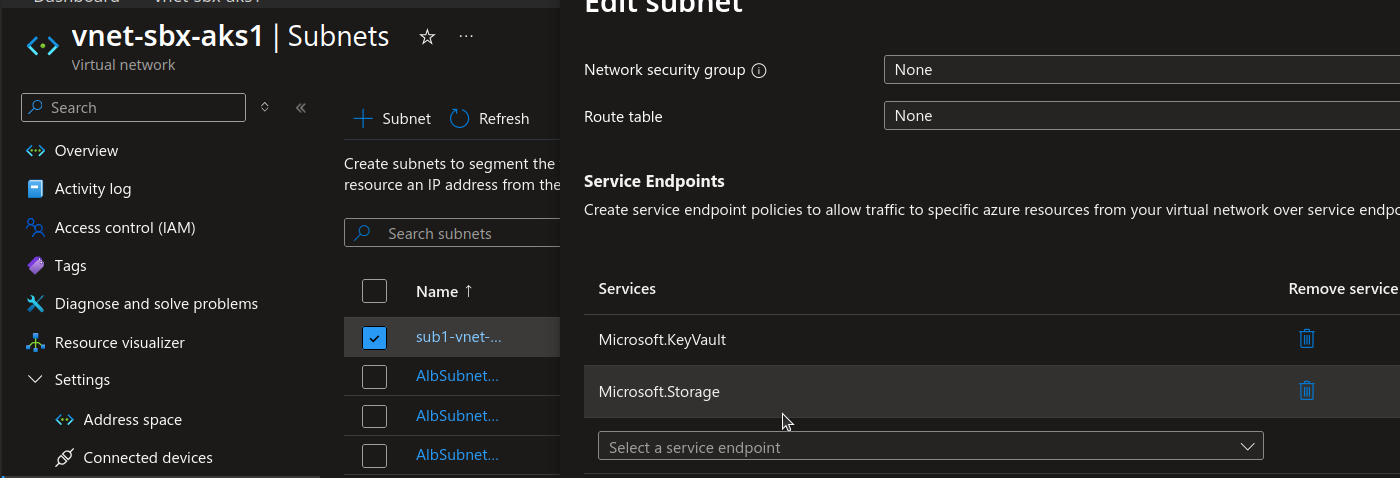Focus the sidebar Search field
Screen dimensions: 1400x478
(x=133, y=107)
